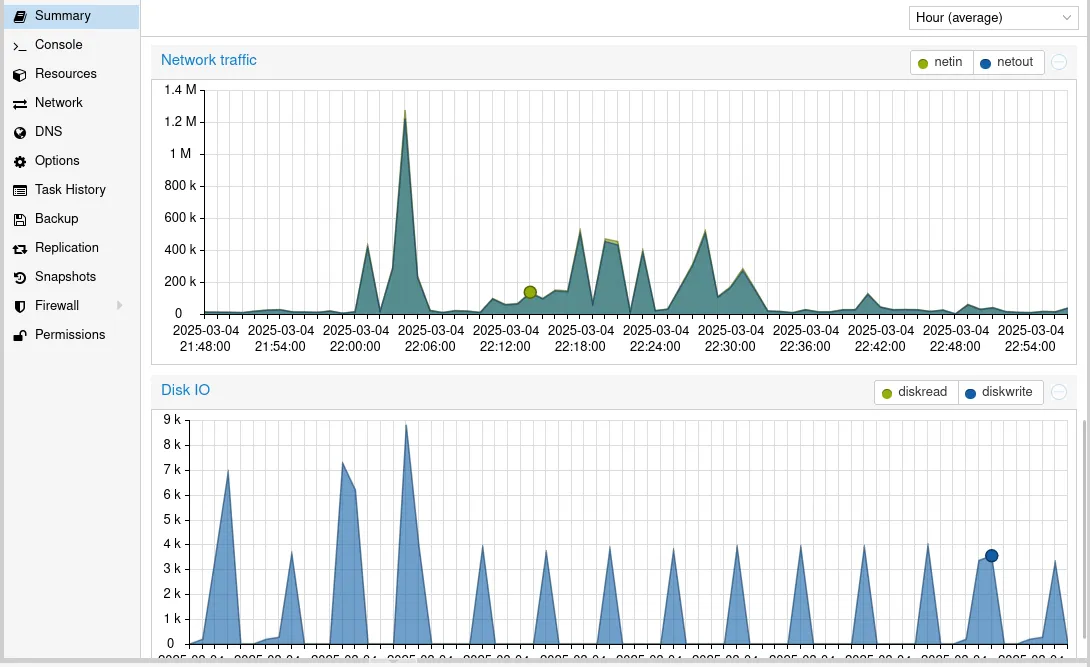1090x667 pixels.
Task: Click the diskwrite legend button
Action: (1000, 392)
